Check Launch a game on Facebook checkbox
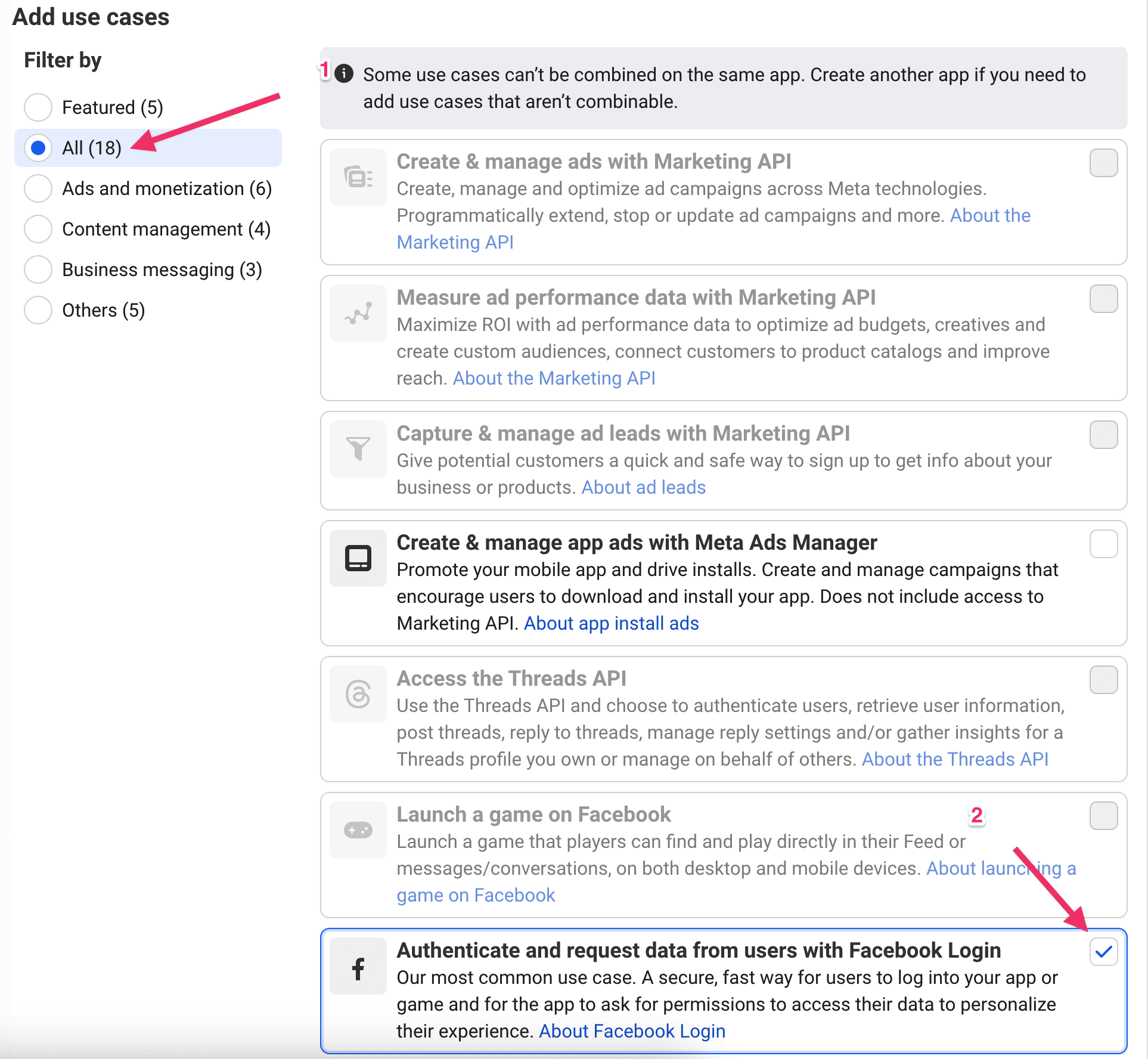 tap(1103, 816)
